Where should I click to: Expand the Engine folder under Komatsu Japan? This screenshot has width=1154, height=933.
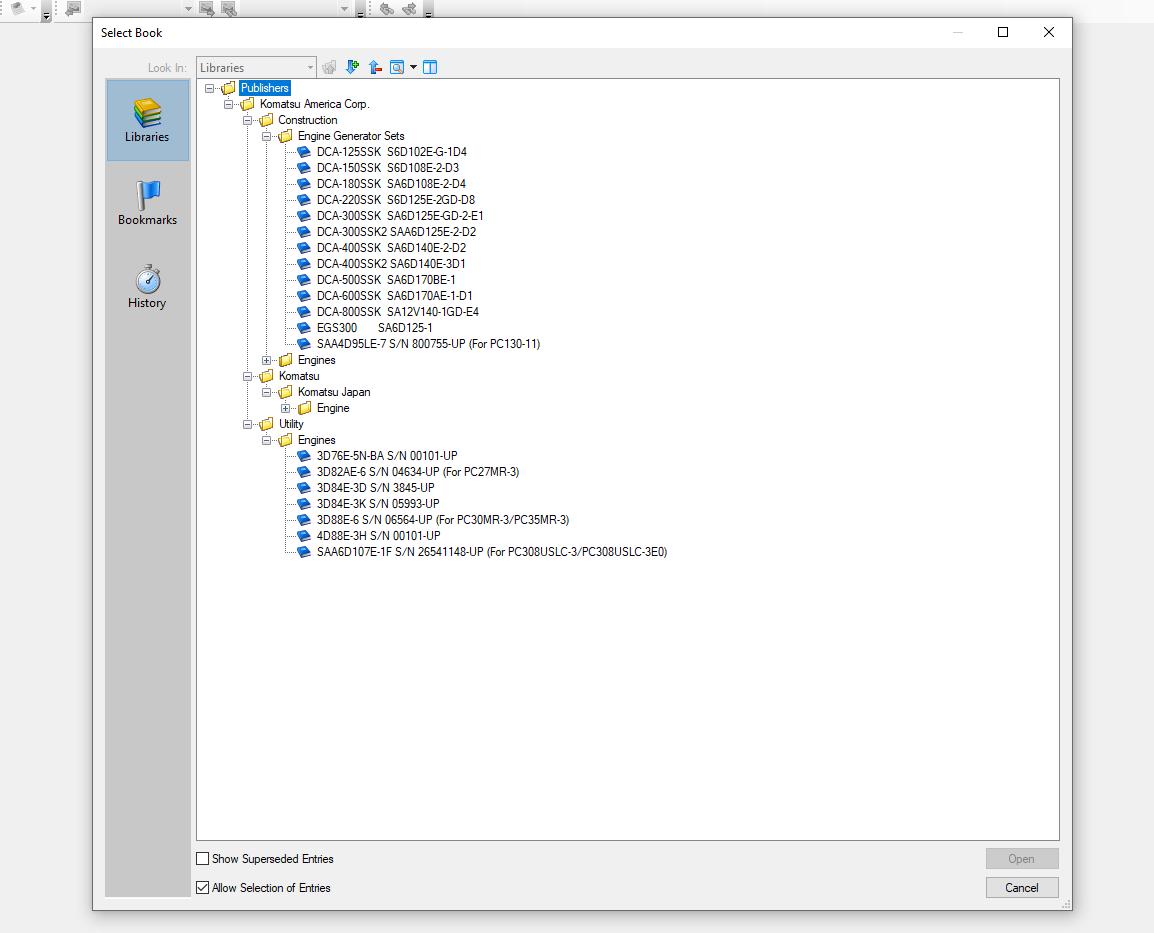[286, 408]
